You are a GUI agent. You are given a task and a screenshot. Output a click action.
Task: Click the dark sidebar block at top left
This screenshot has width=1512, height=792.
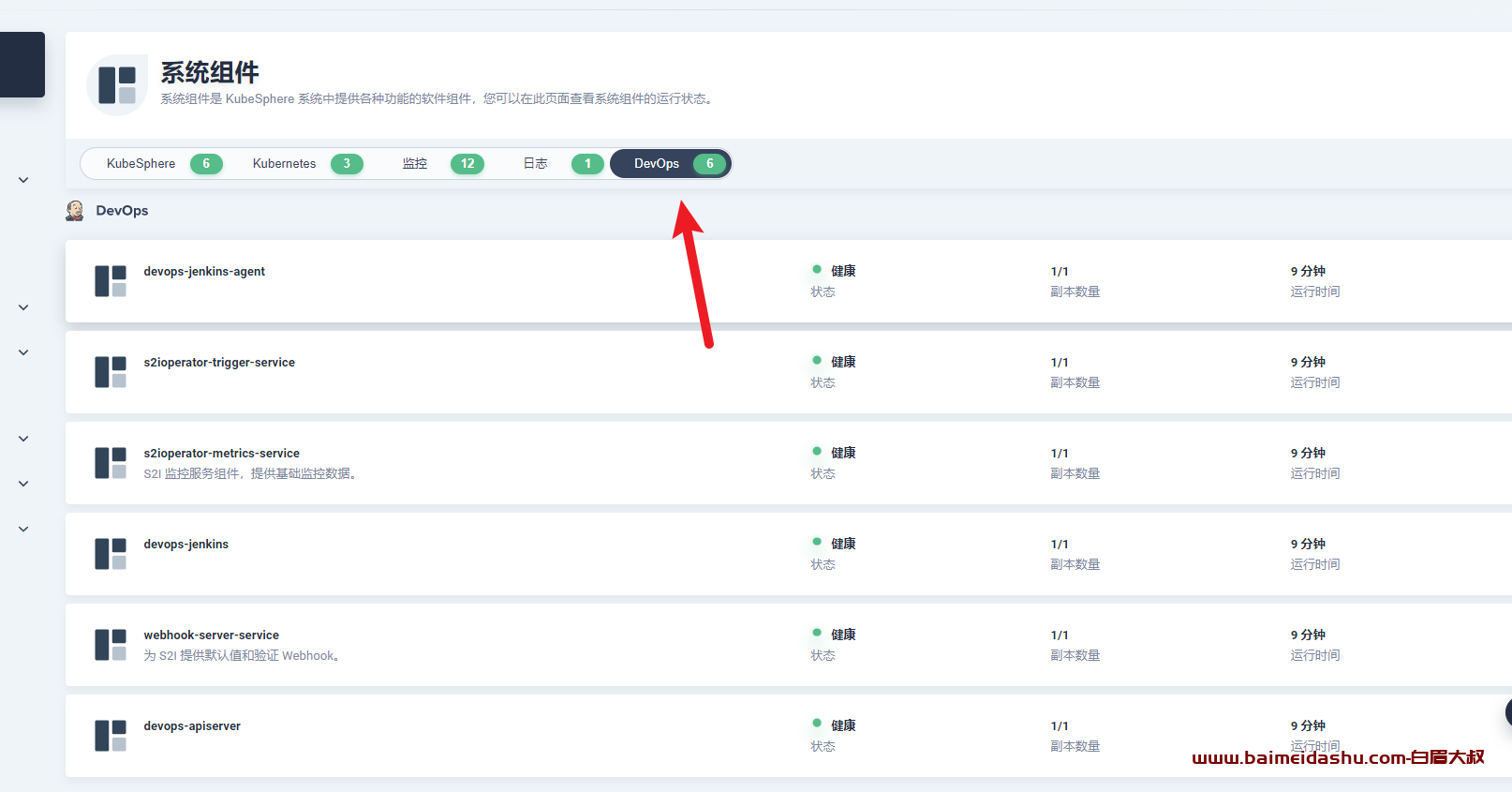click(x=22, y=65)
